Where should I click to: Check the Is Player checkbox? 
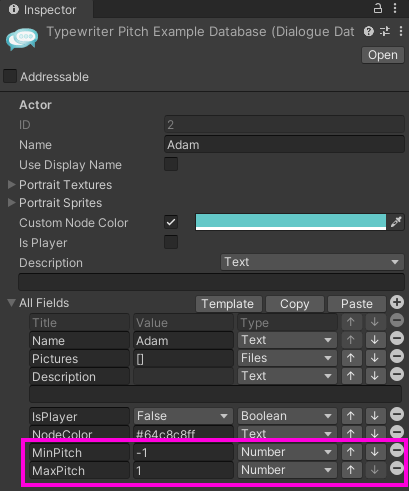(x=171, y=242)
